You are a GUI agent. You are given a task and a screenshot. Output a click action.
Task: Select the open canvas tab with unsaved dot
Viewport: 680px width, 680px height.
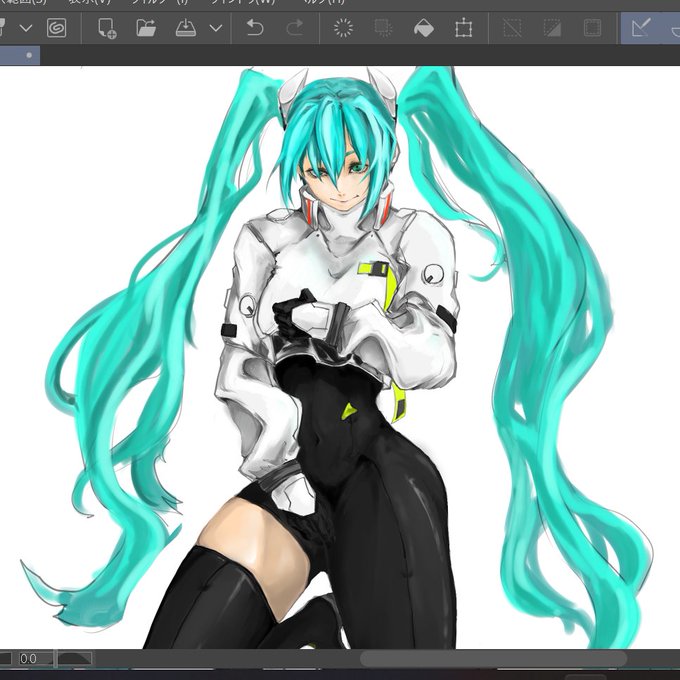20,56
